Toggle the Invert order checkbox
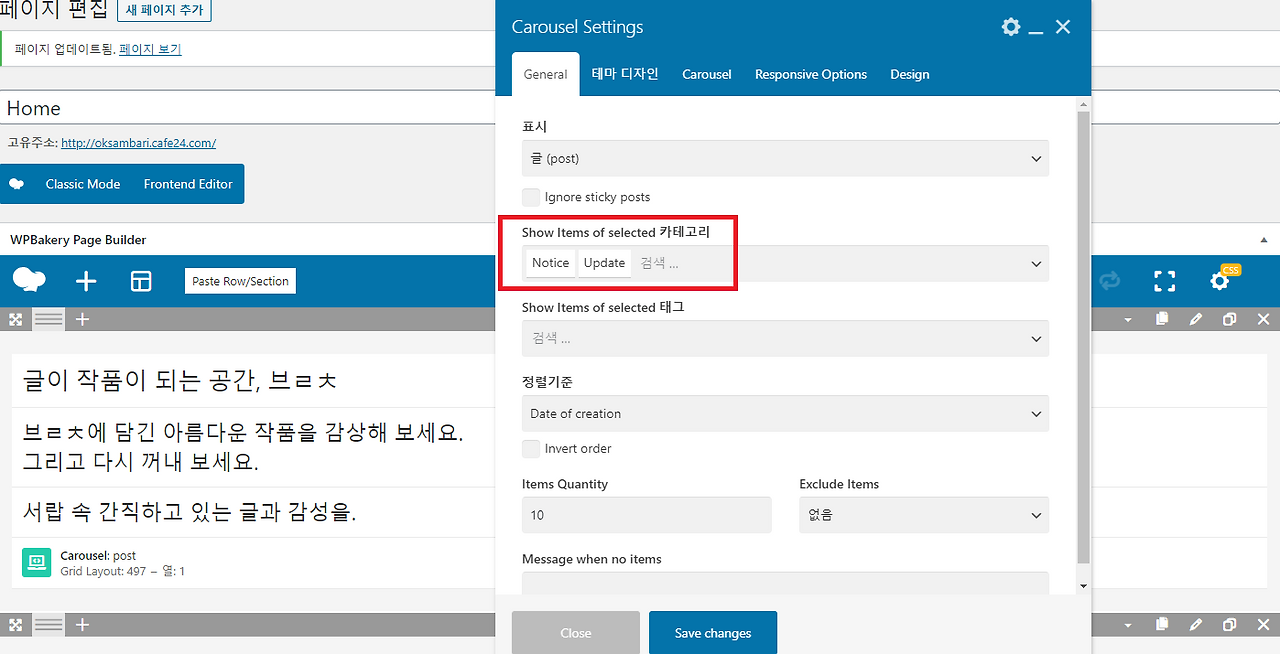The height and width of the screenshot is (654, 1280). (531, 448)
